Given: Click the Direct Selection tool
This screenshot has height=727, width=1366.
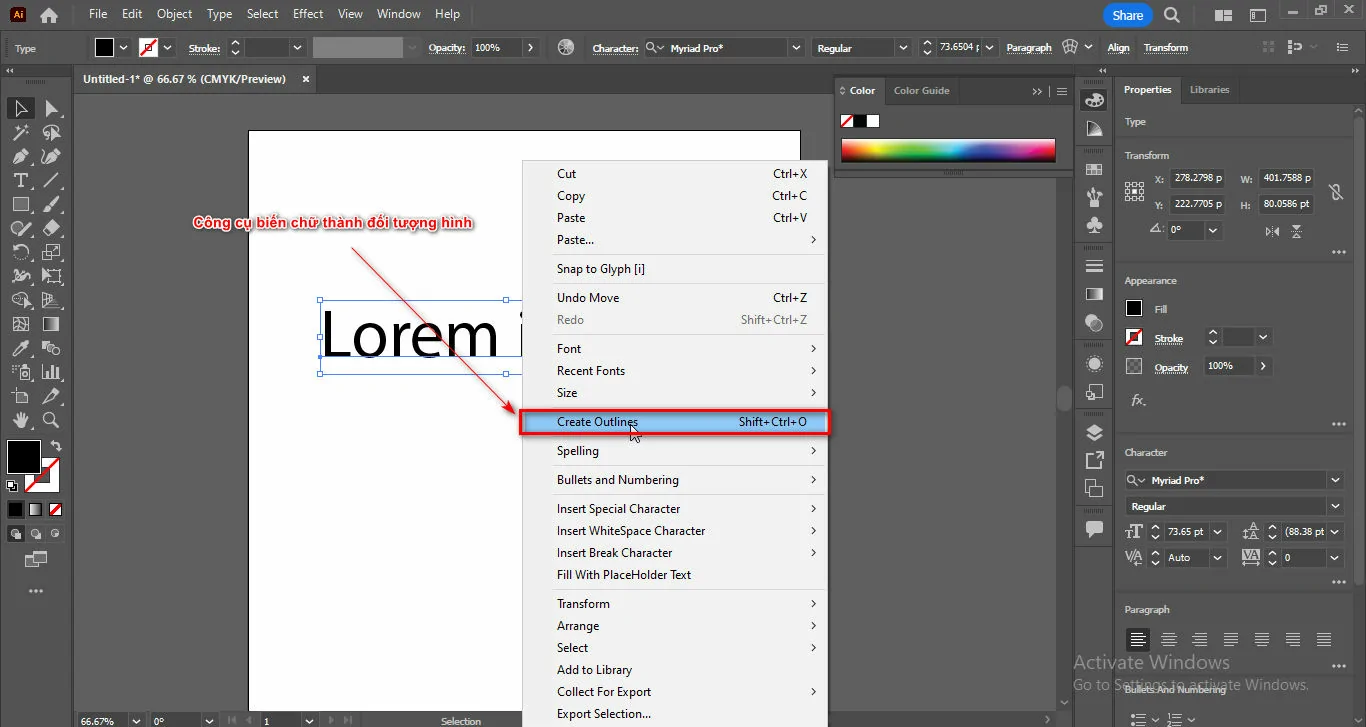Looking at the screenshot, I should 51,108.
